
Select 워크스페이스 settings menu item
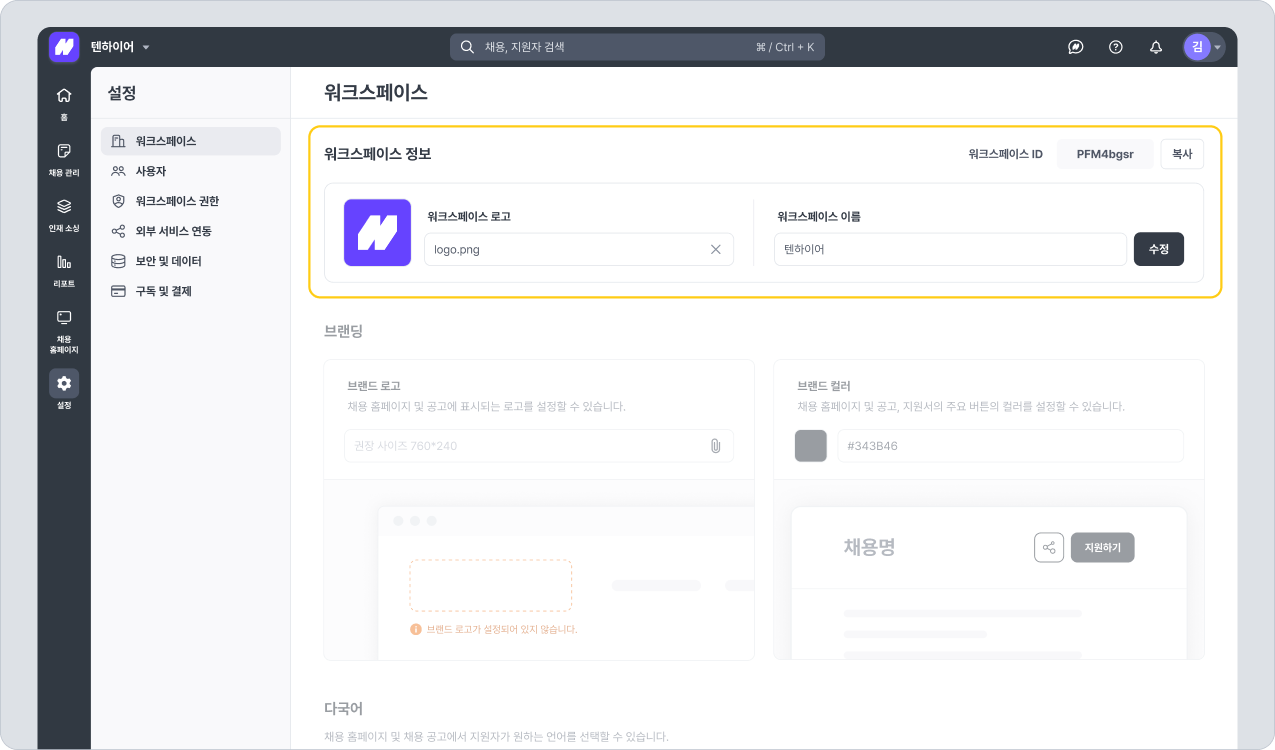pos(191,141)
